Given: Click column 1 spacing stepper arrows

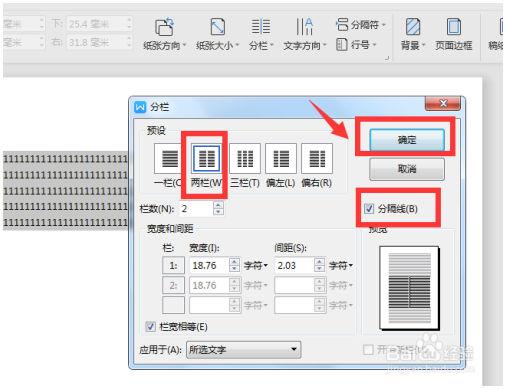Looking at the screenshot, I should coord(319,265).
